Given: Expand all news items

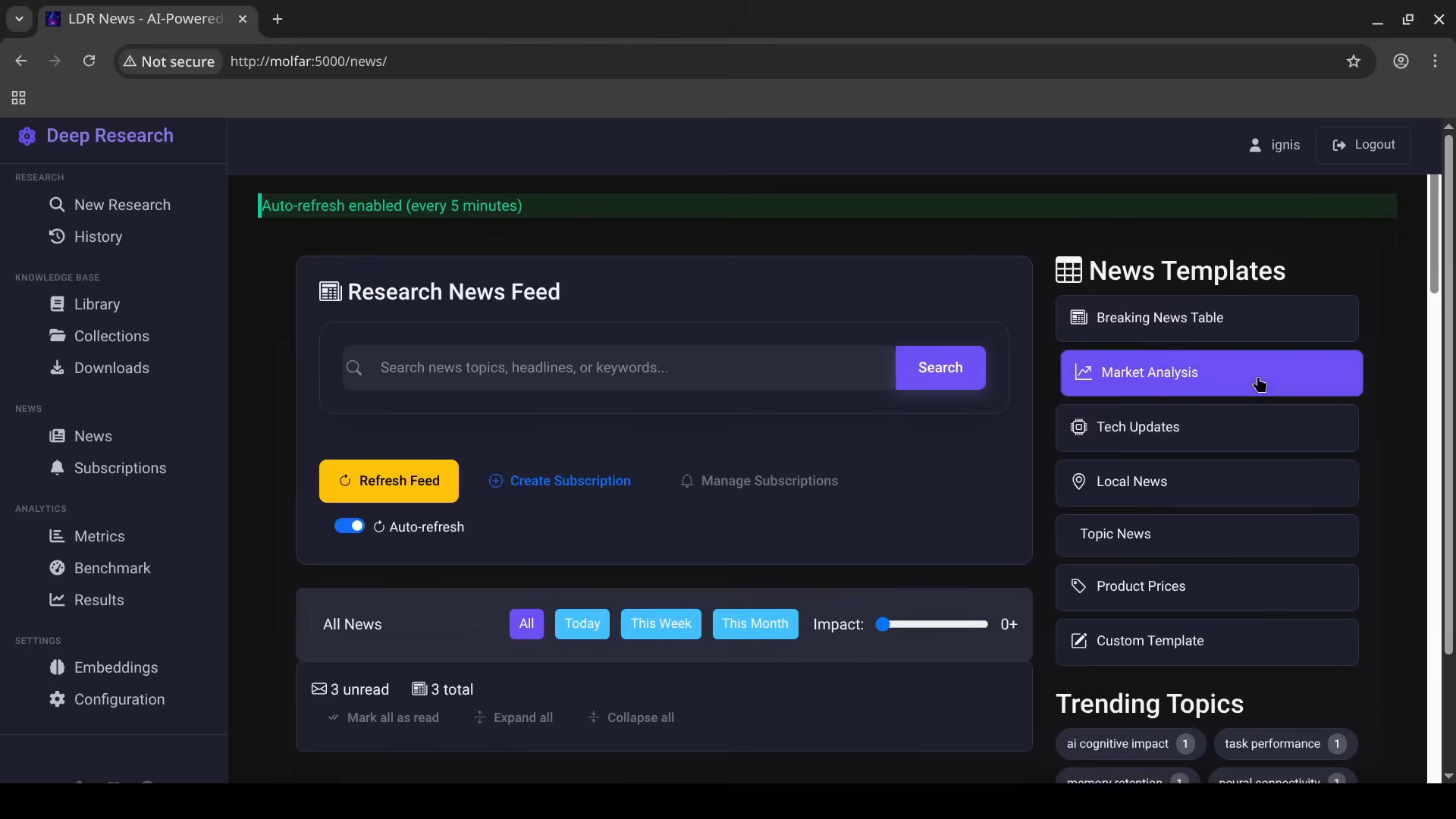Looking at the screenshot, I should click(x=513, y=717).
